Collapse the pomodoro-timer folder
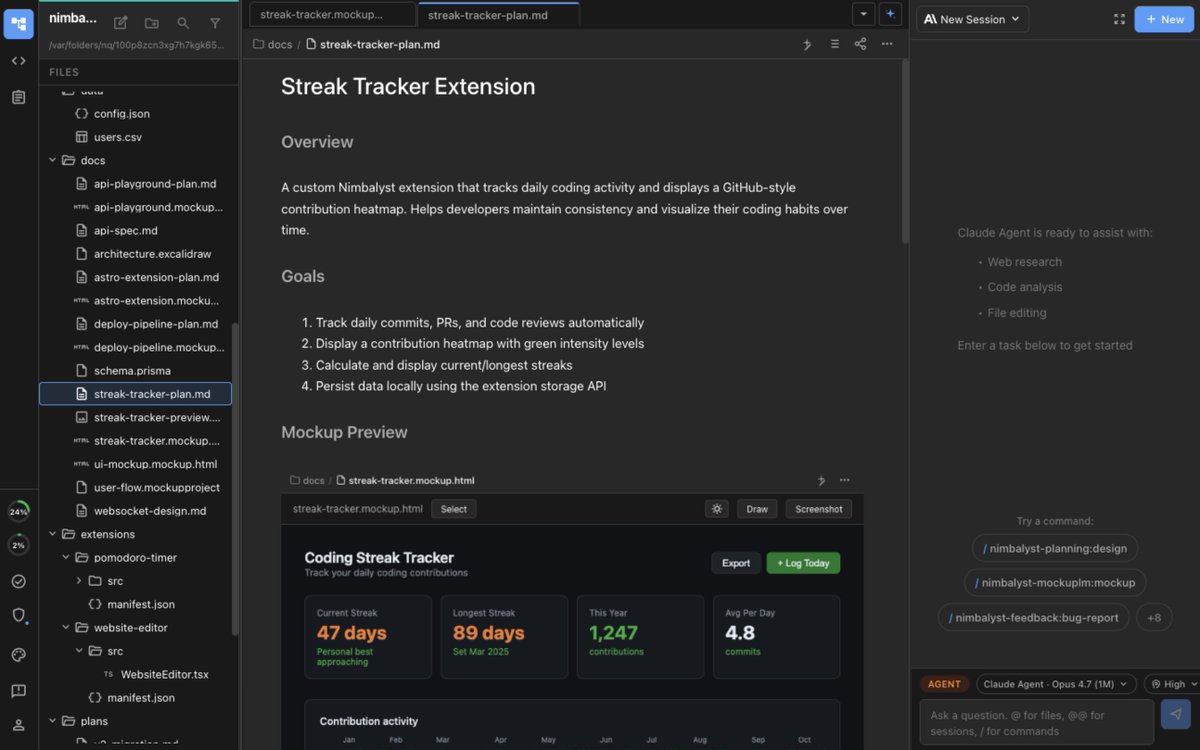 [x=66, y=558]
